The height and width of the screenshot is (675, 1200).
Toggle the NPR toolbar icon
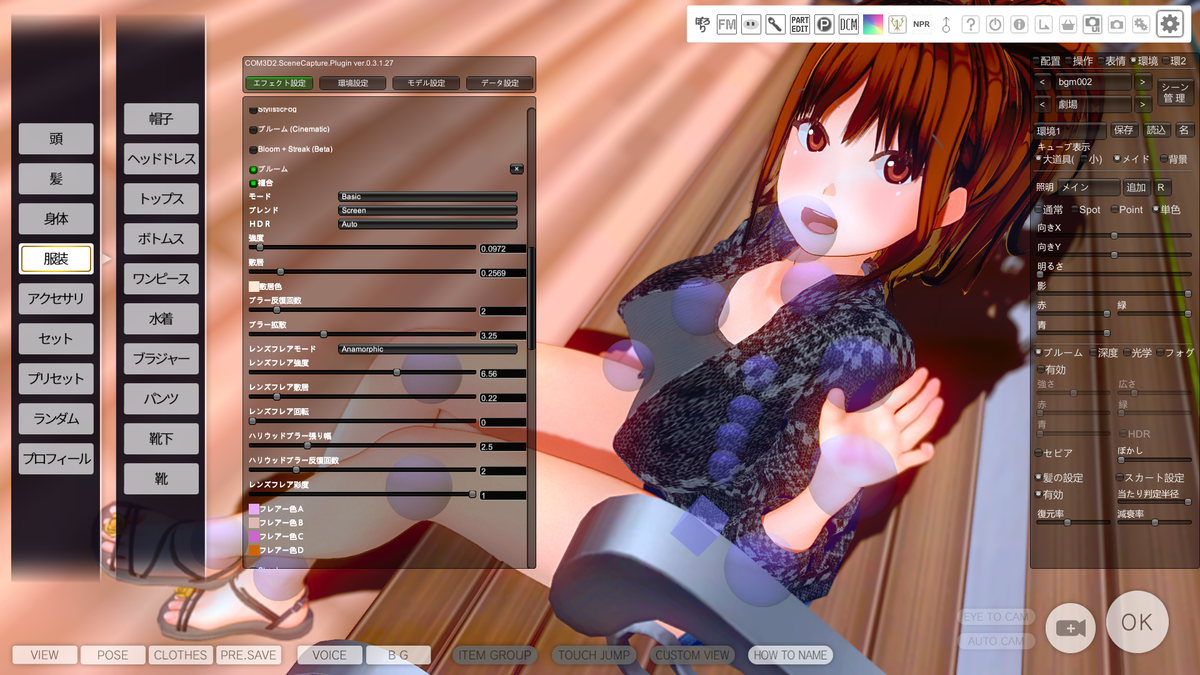pyautogui.click(x=921, y=24)
